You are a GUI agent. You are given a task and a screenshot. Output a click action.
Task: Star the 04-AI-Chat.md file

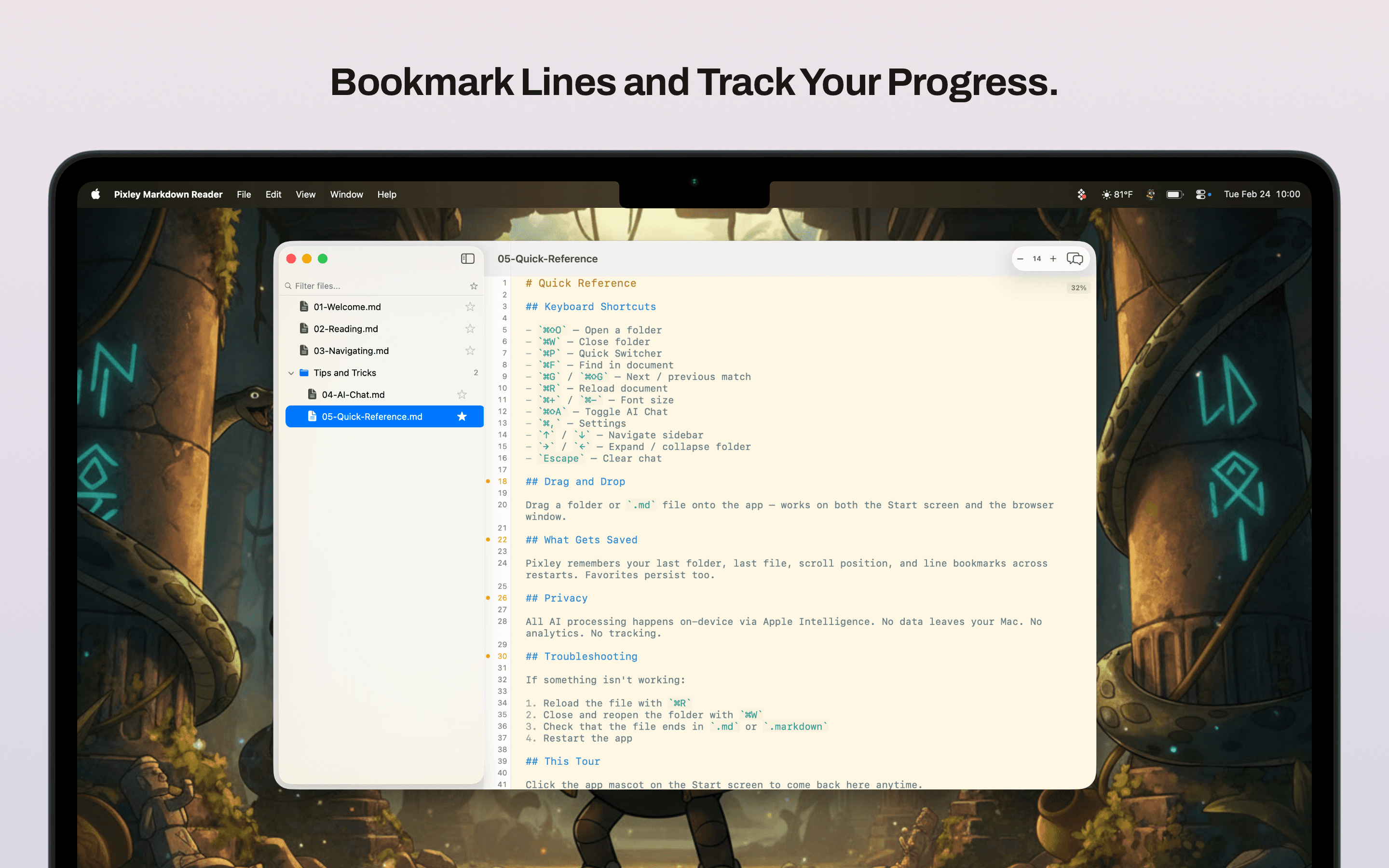click(462, 394)
